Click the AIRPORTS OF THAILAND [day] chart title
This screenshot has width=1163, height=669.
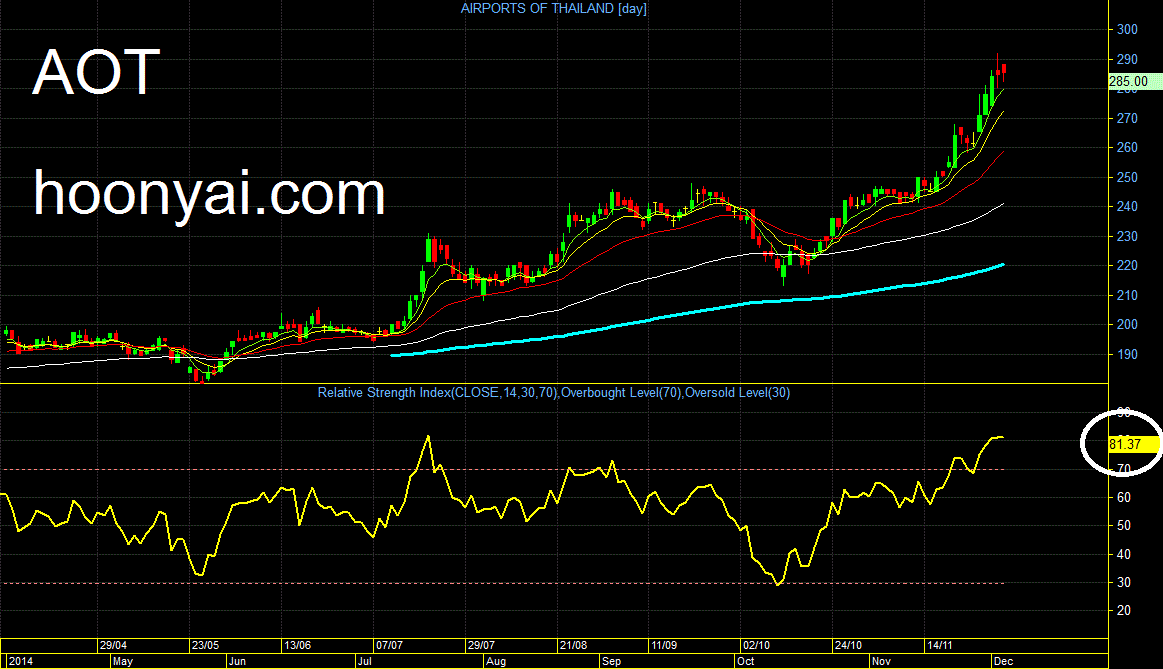553,9
